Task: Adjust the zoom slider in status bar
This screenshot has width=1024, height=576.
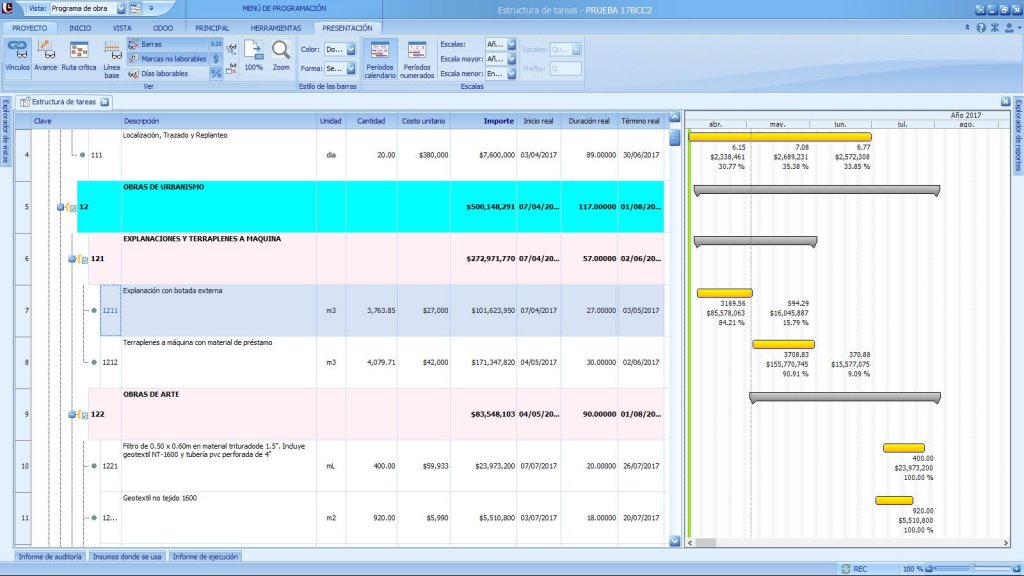Action: (971, 568)
